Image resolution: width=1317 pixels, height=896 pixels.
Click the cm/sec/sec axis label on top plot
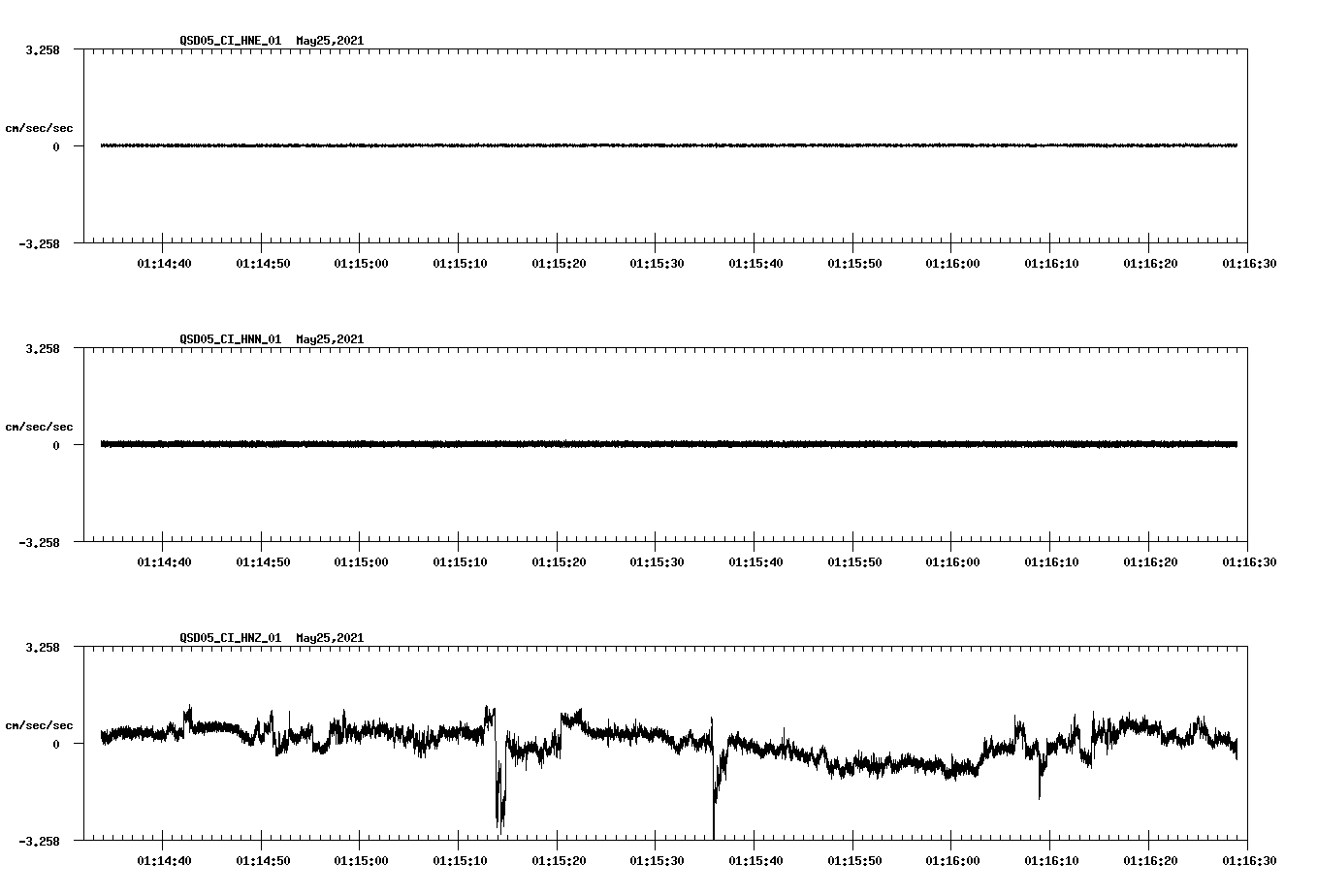(39, 127)
